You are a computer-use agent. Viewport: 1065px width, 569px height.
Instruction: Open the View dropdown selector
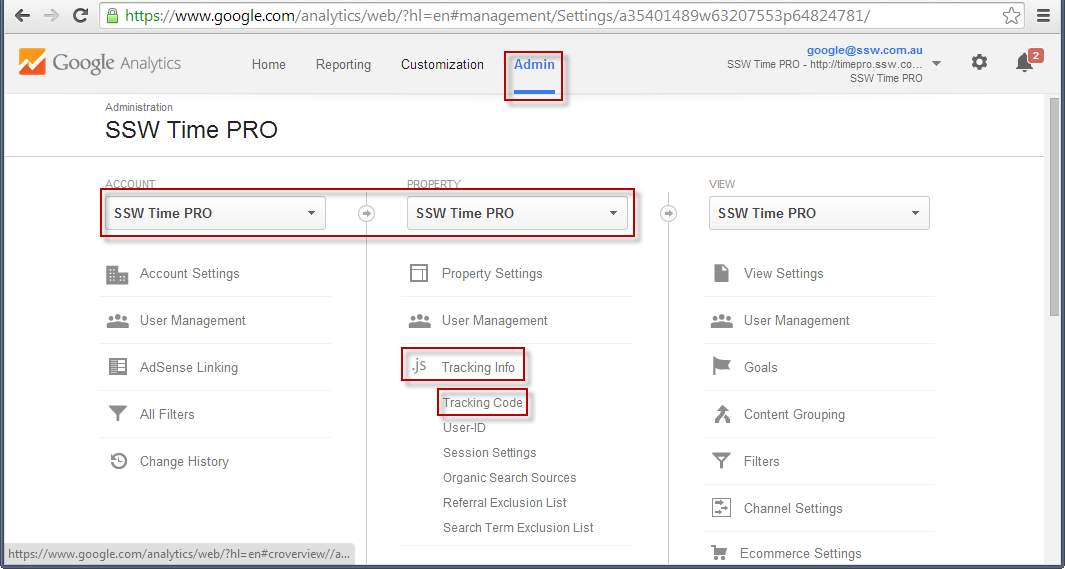pos(819,213)
